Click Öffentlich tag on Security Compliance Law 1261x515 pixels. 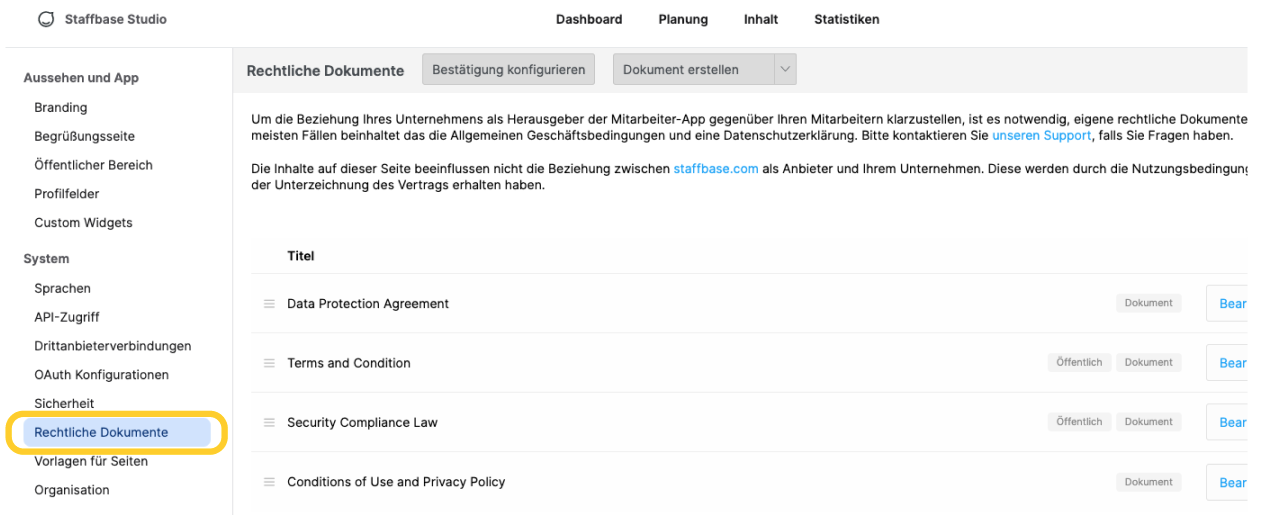[1079, 421]
